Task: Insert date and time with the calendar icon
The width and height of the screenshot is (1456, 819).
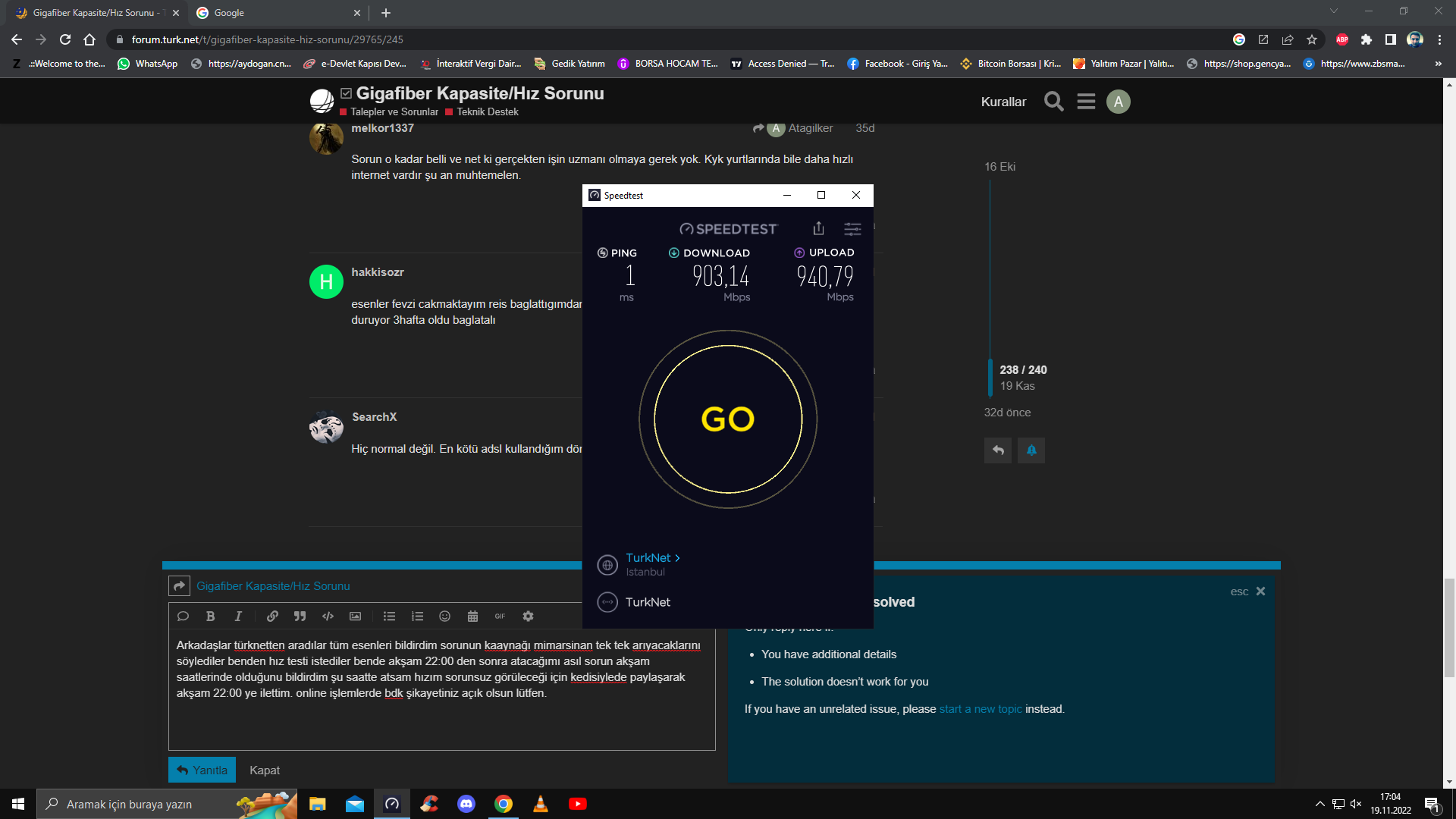Action: [x=472, y=617]
